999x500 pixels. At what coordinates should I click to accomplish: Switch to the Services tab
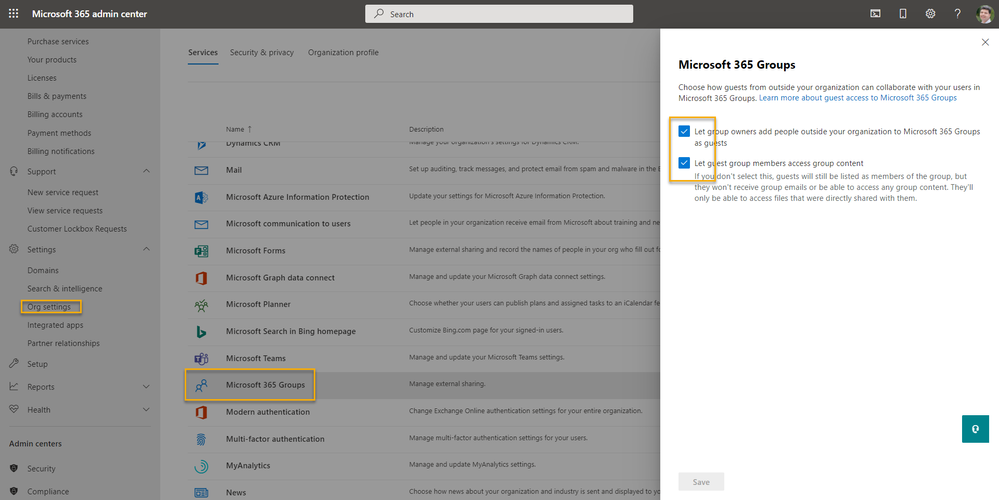point(203,53)
